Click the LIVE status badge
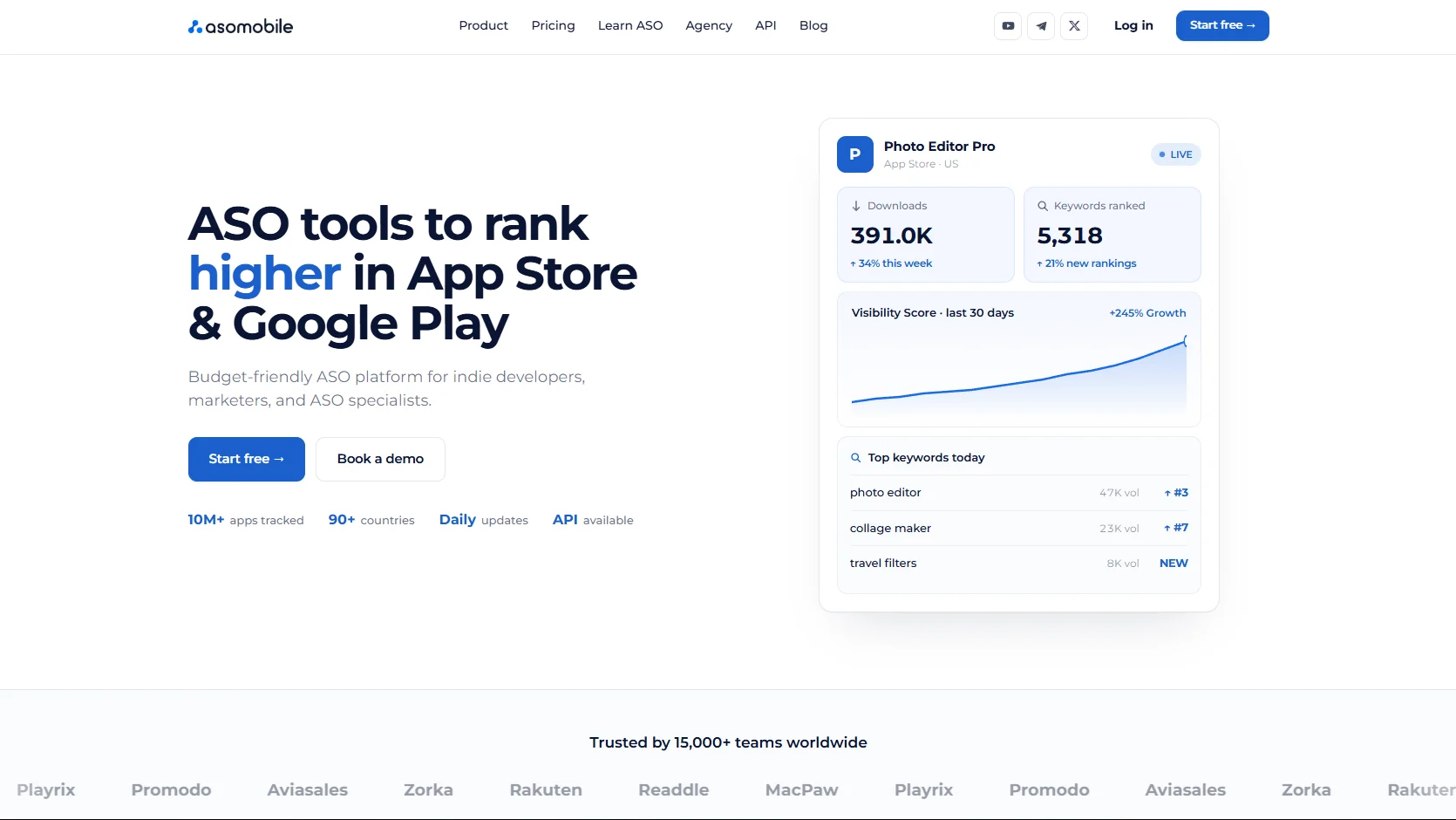Screen dimensions: 1456x820 1176,154
